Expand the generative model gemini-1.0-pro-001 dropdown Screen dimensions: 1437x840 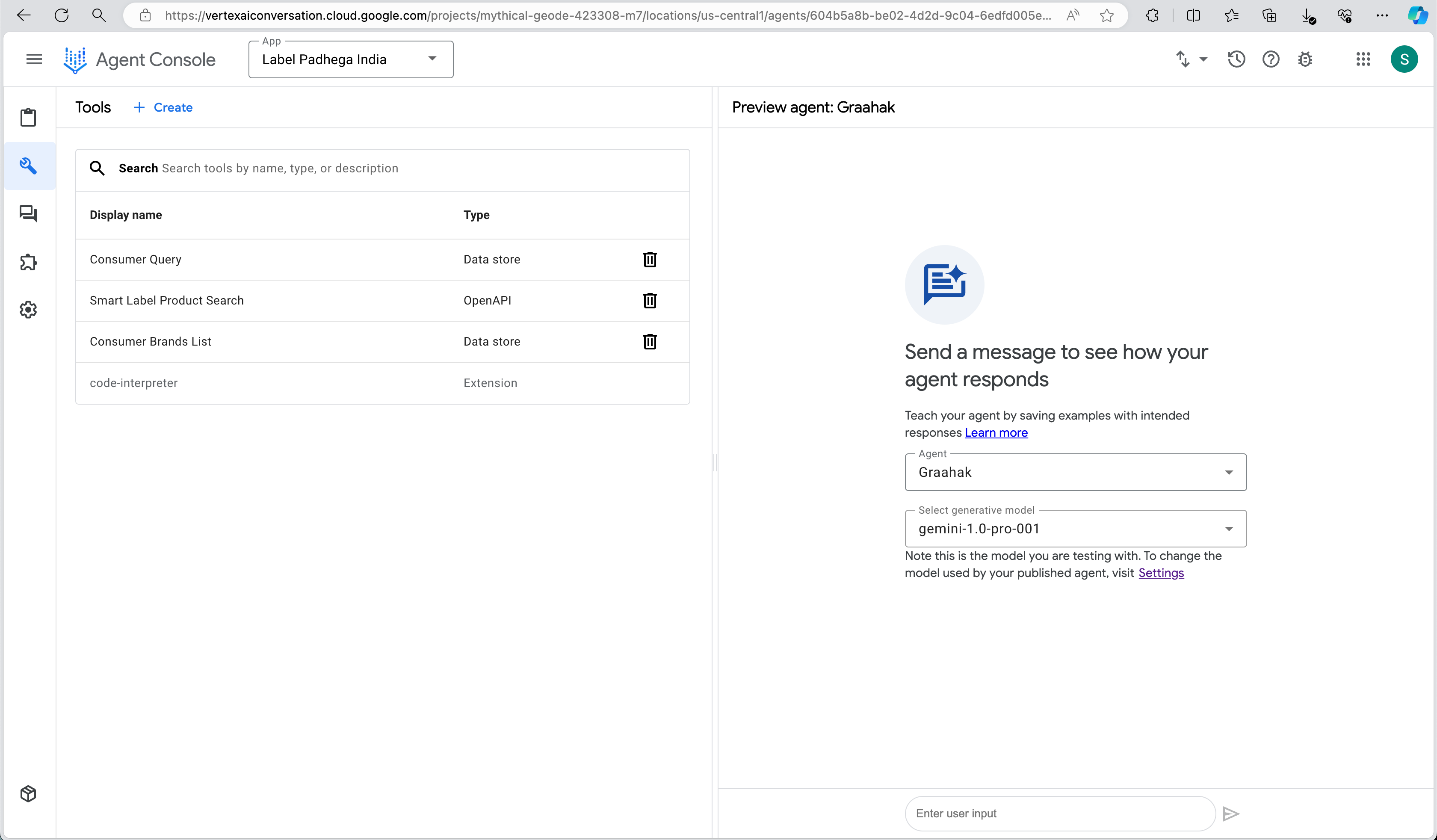1075,529
